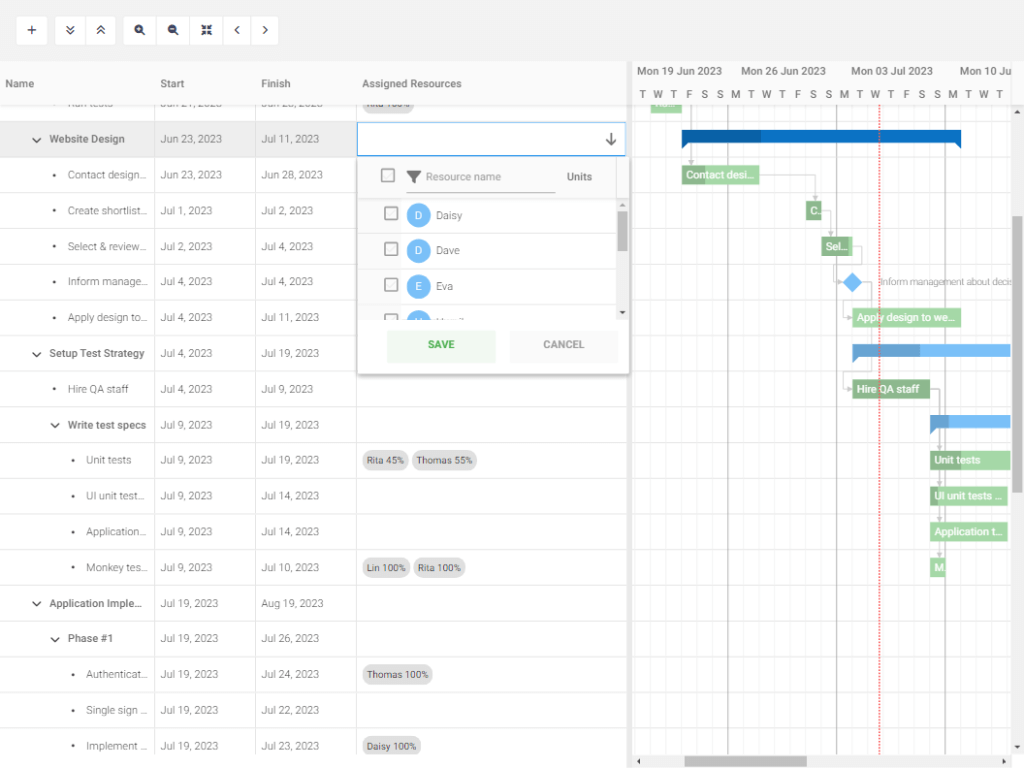Click the Daisy 100% resource chip
Viewport: 1024px width, 768px height.
(x=391, y=746)
